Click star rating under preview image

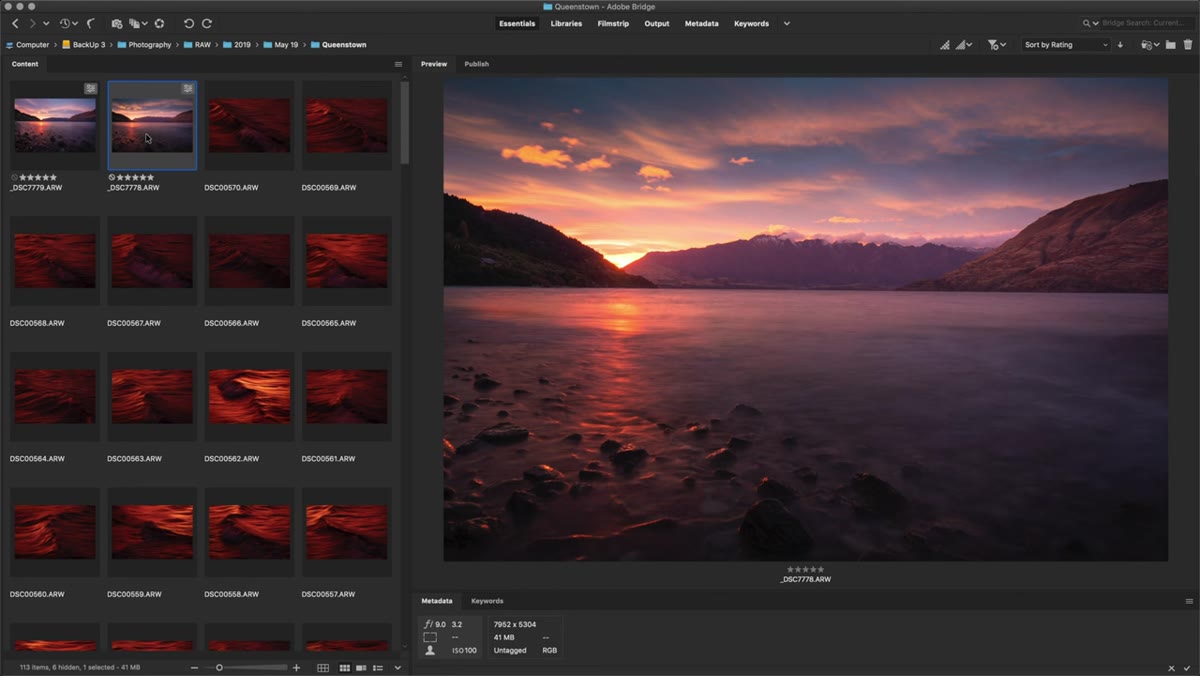point(805,569)
